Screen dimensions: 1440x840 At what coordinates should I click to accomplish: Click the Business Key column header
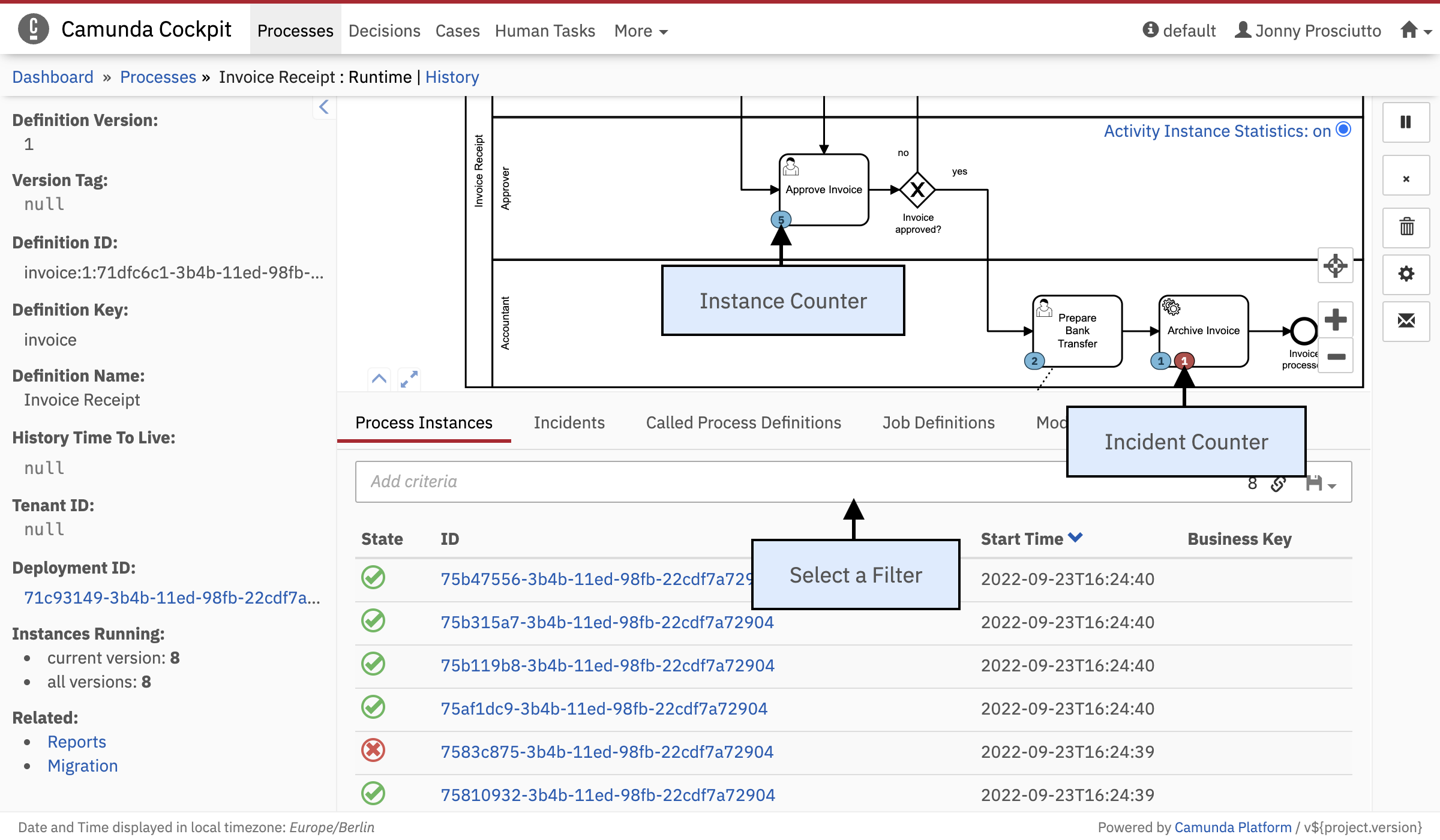pos(1240,539)
